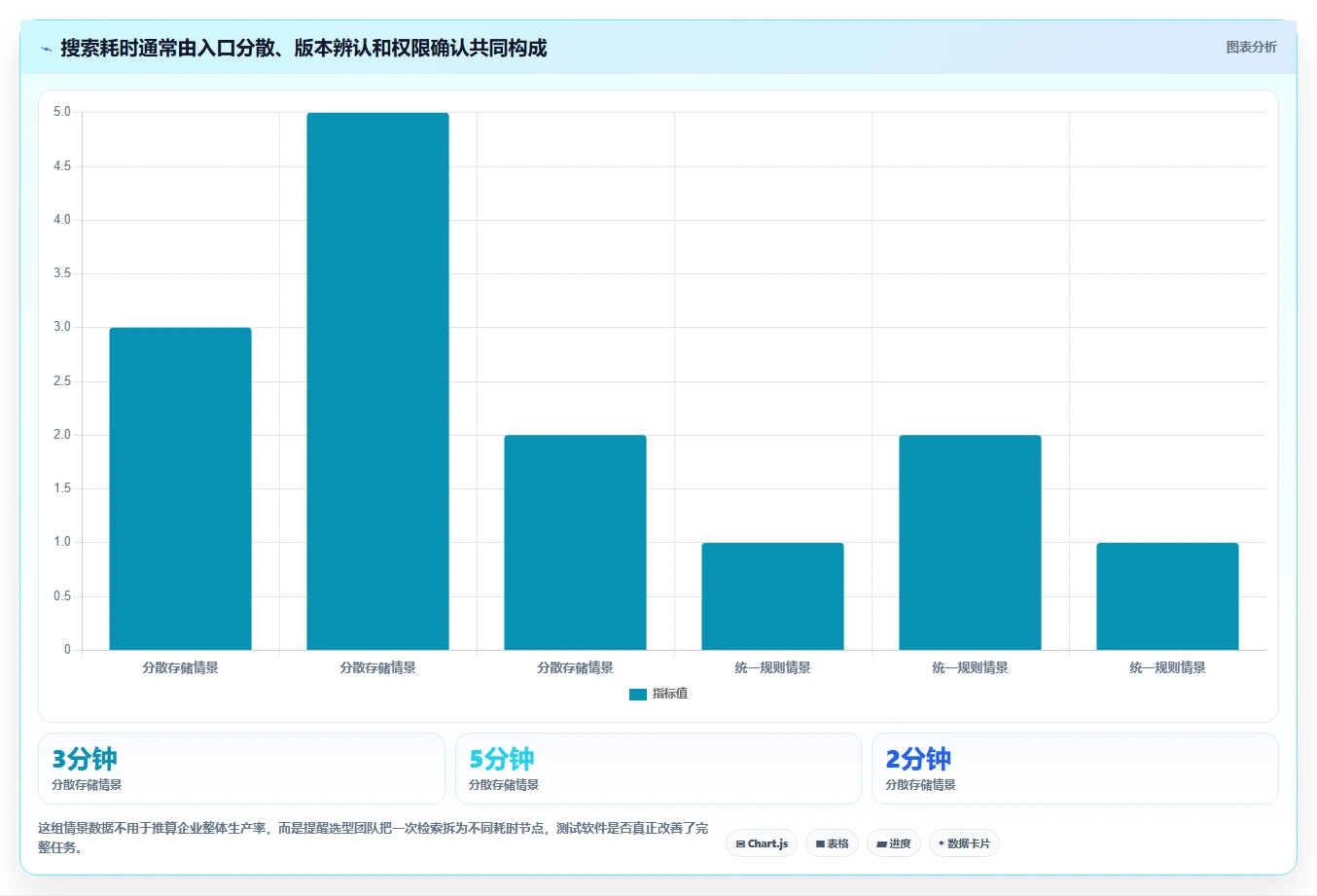This screenshot has height=896, width=1317.
Task: Click the tallest bar reaching 5.0
Action: (377, 381)
